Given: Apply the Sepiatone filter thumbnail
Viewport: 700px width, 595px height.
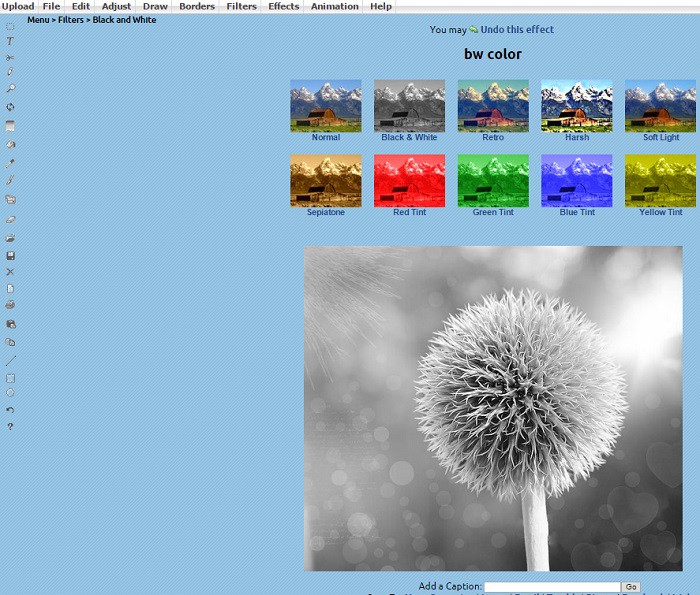Looking at the screenshot, I should tap(325, 180).
